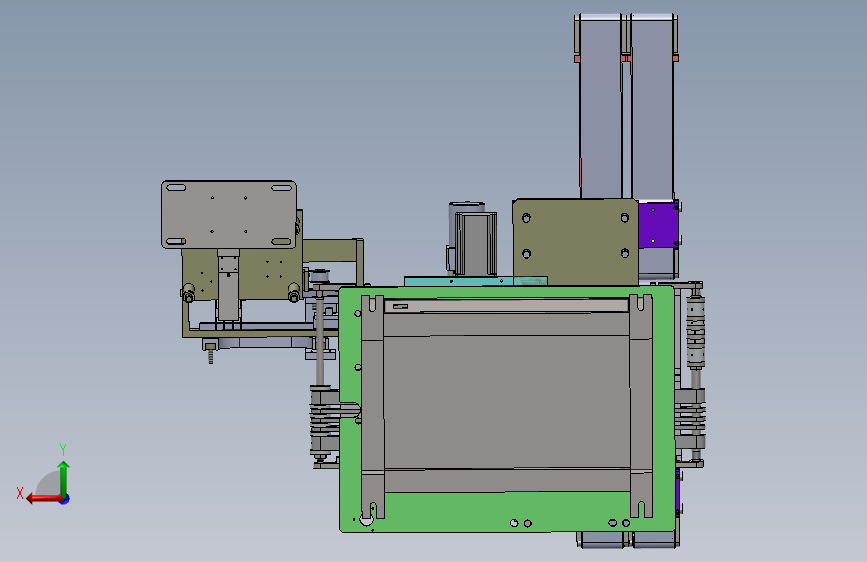This screenshot has height=562, width=867.
Task: Select the spring coupling on the right side shaft
Action: [696, 332]
